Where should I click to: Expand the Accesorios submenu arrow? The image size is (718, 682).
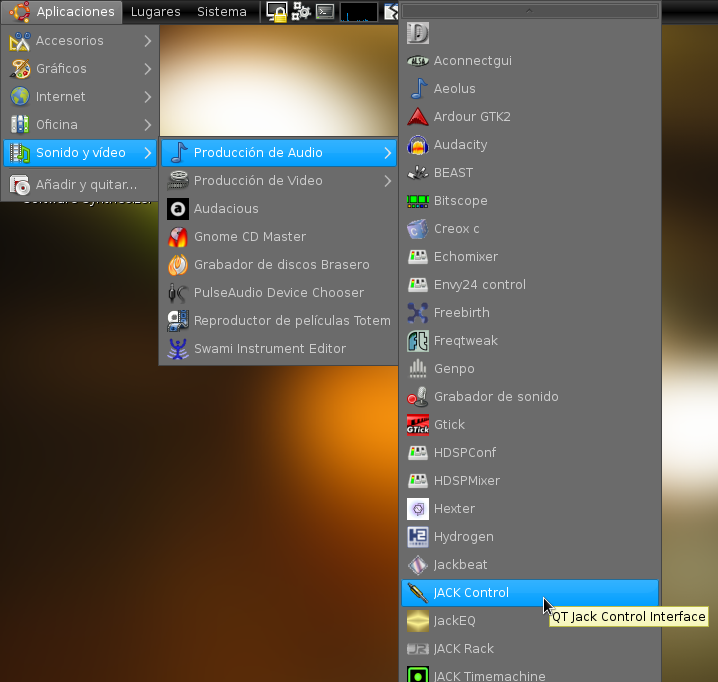(147, 41)
